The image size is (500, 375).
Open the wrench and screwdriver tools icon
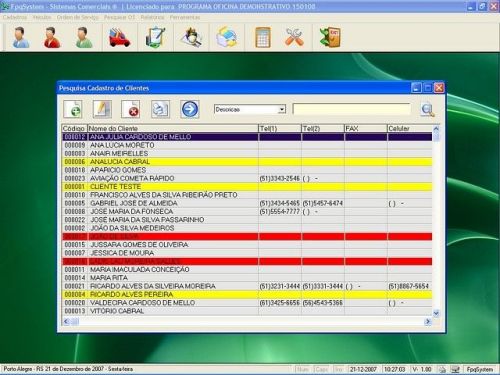coord(294,37)
